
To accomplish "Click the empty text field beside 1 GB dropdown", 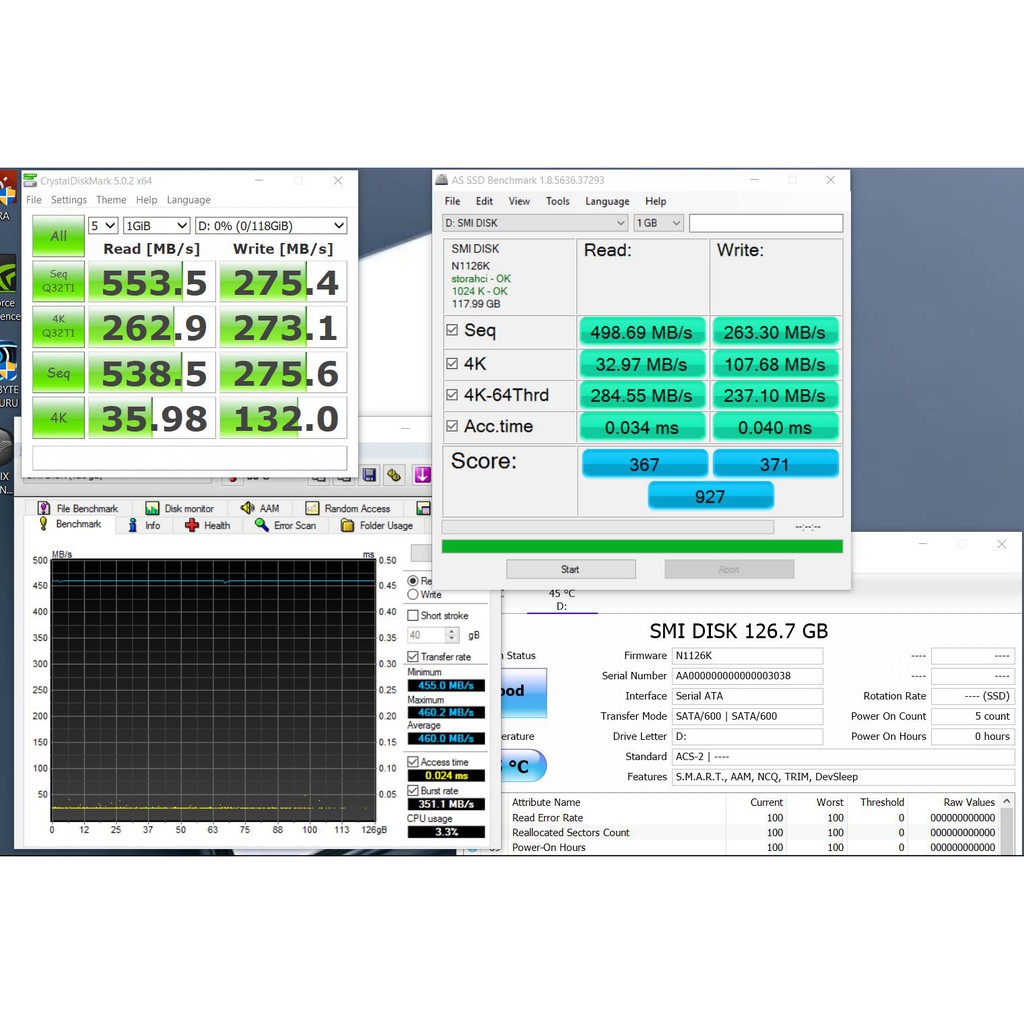I will [766, 223].
